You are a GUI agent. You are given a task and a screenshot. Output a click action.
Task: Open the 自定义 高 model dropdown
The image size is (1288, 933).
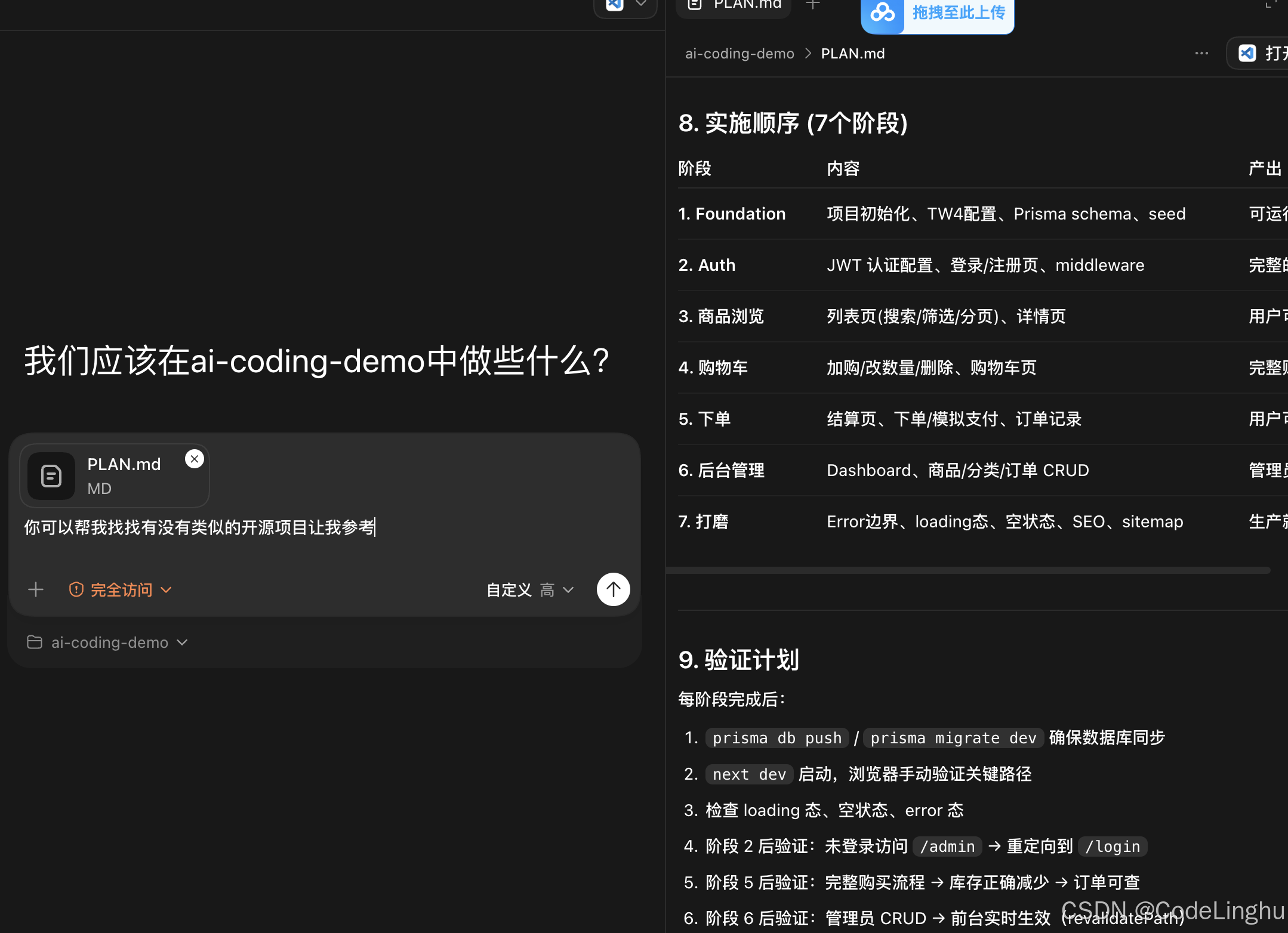tap(530, 590)
